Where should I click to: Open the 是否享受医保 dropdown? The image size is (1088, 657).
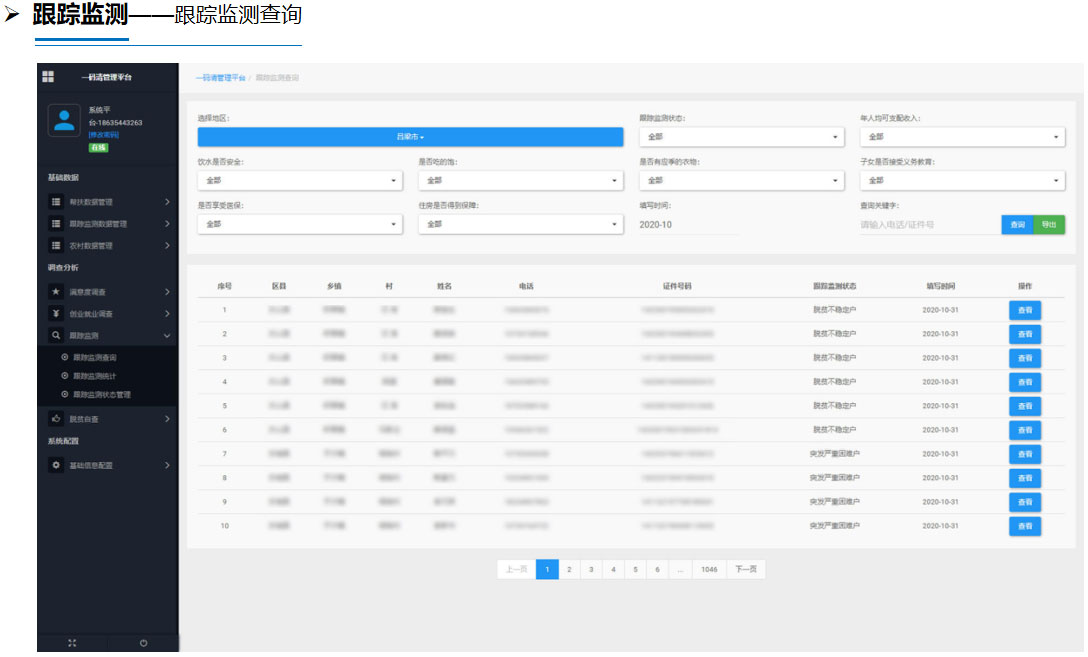pyautogui.click(x=300, y=224)
